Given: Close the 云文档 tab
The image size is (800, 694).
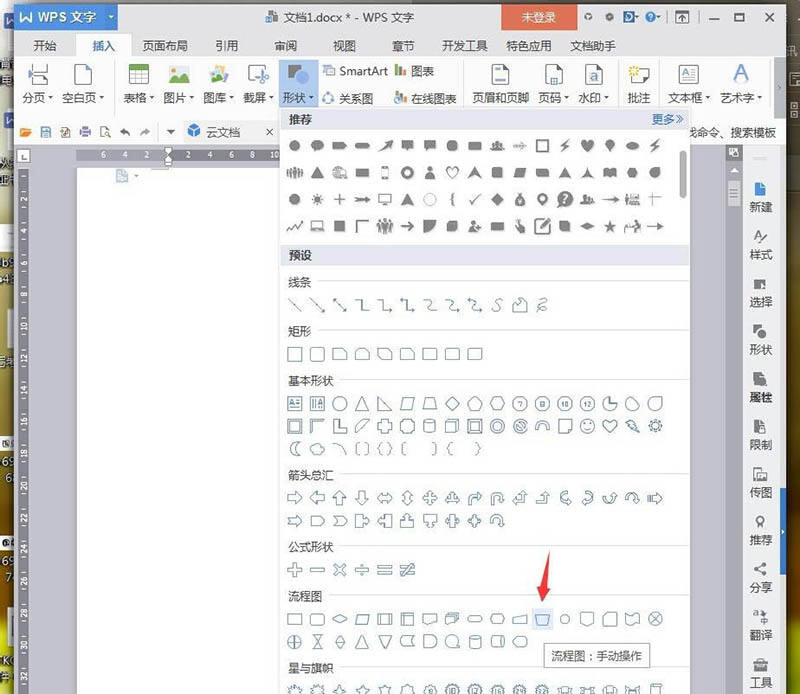Looking at the screenshot, I should [269, 132].
